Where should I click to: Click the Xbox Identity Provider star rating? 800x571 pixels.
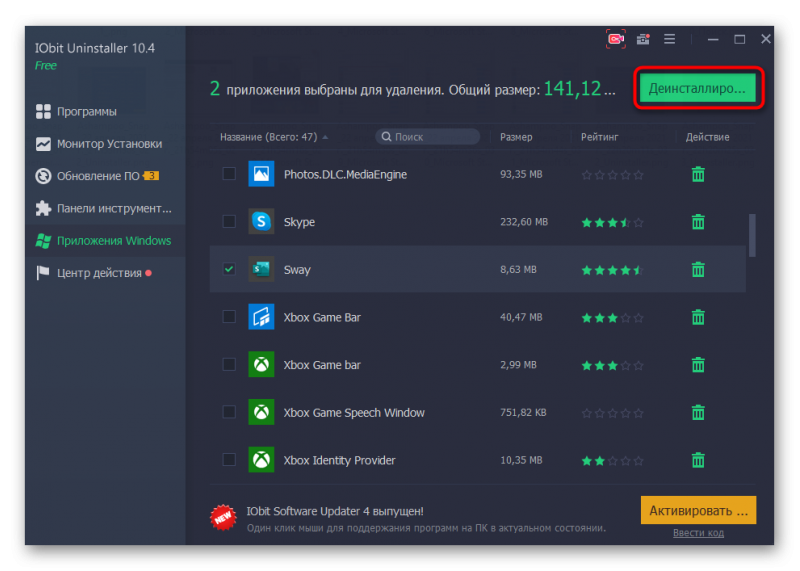point(612,461)
